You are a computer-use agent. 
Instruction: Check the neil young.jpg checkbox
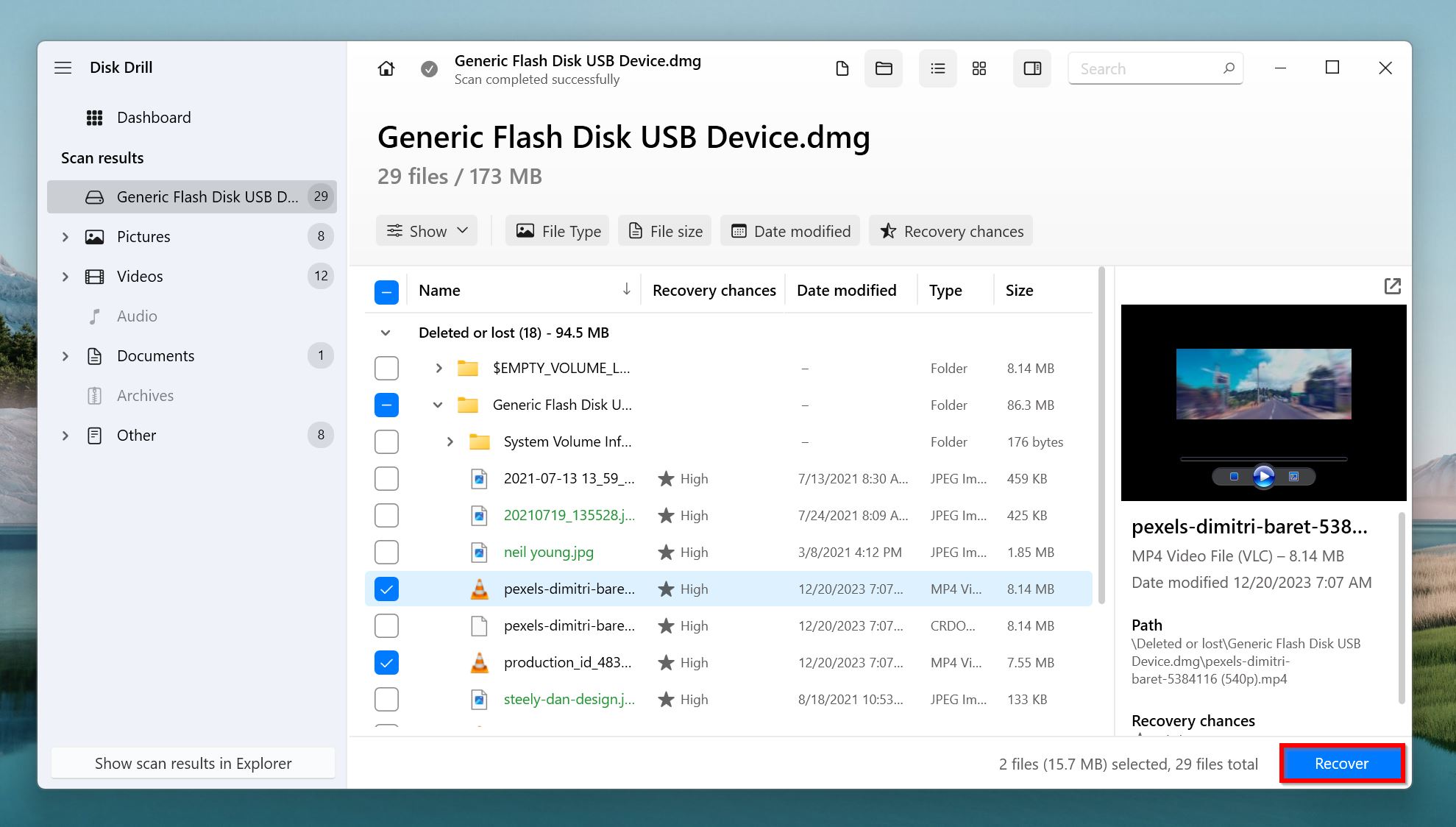386,552
